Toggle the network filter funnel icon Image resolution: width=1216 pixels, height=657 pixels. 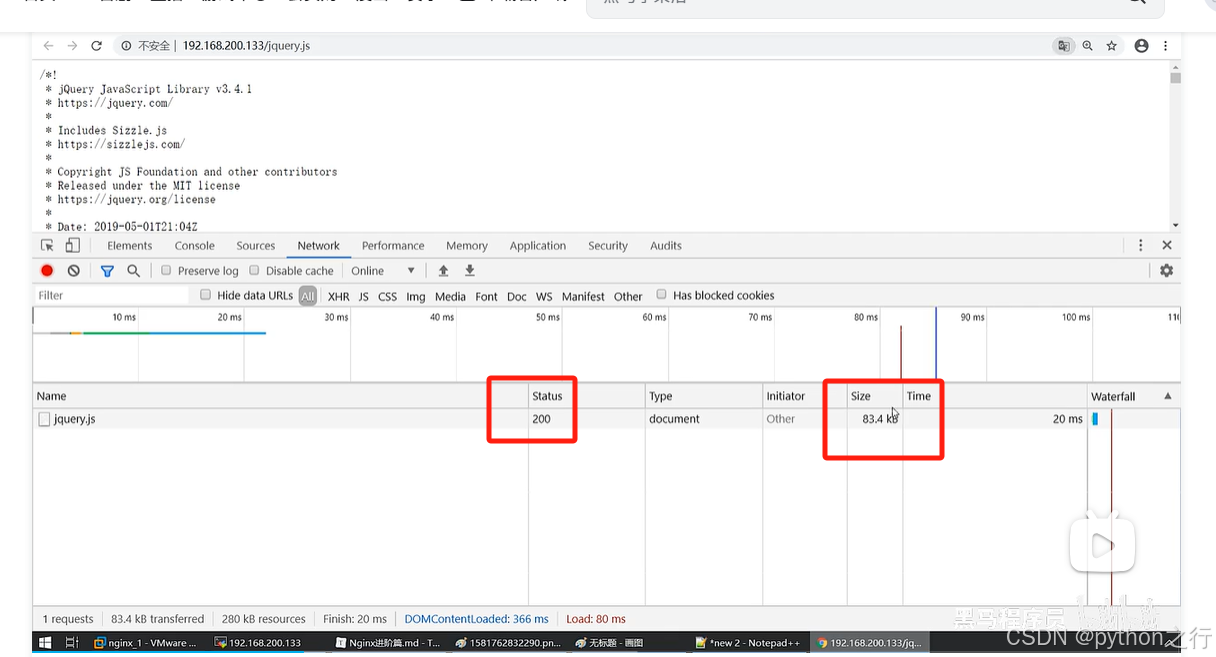coord(107,271)
